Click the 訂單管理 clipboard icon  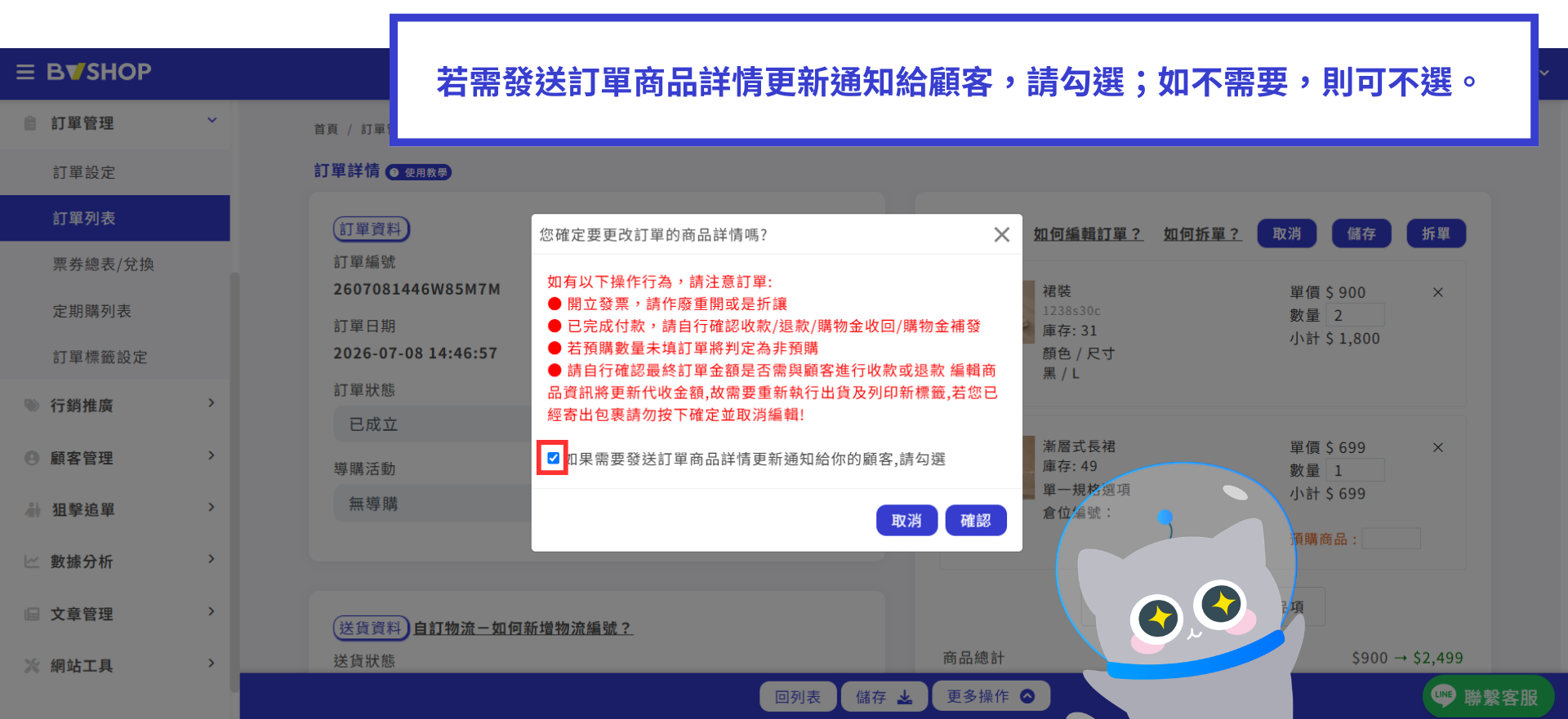pos(30,123)
